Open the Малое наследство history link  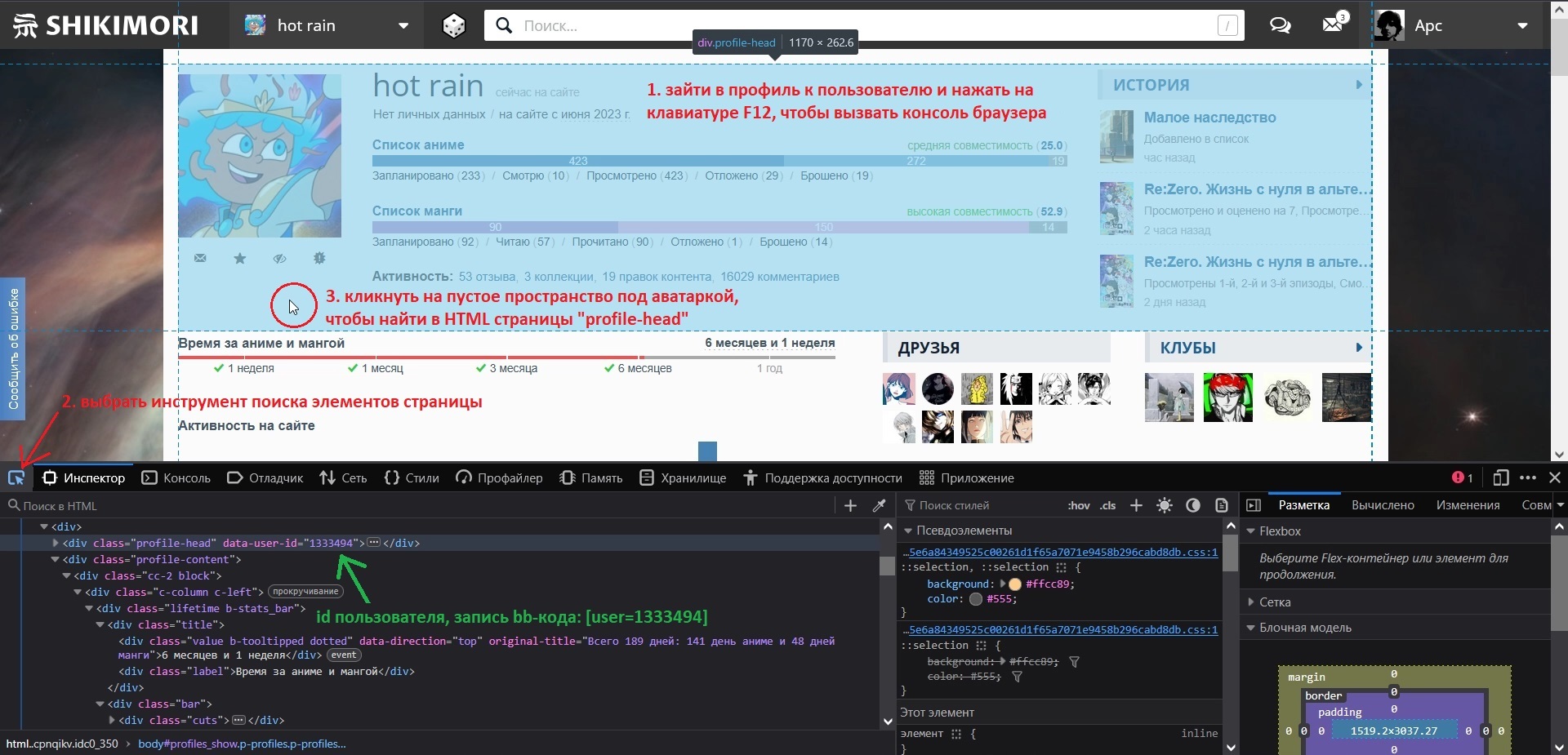click(x=1209, y=118)
